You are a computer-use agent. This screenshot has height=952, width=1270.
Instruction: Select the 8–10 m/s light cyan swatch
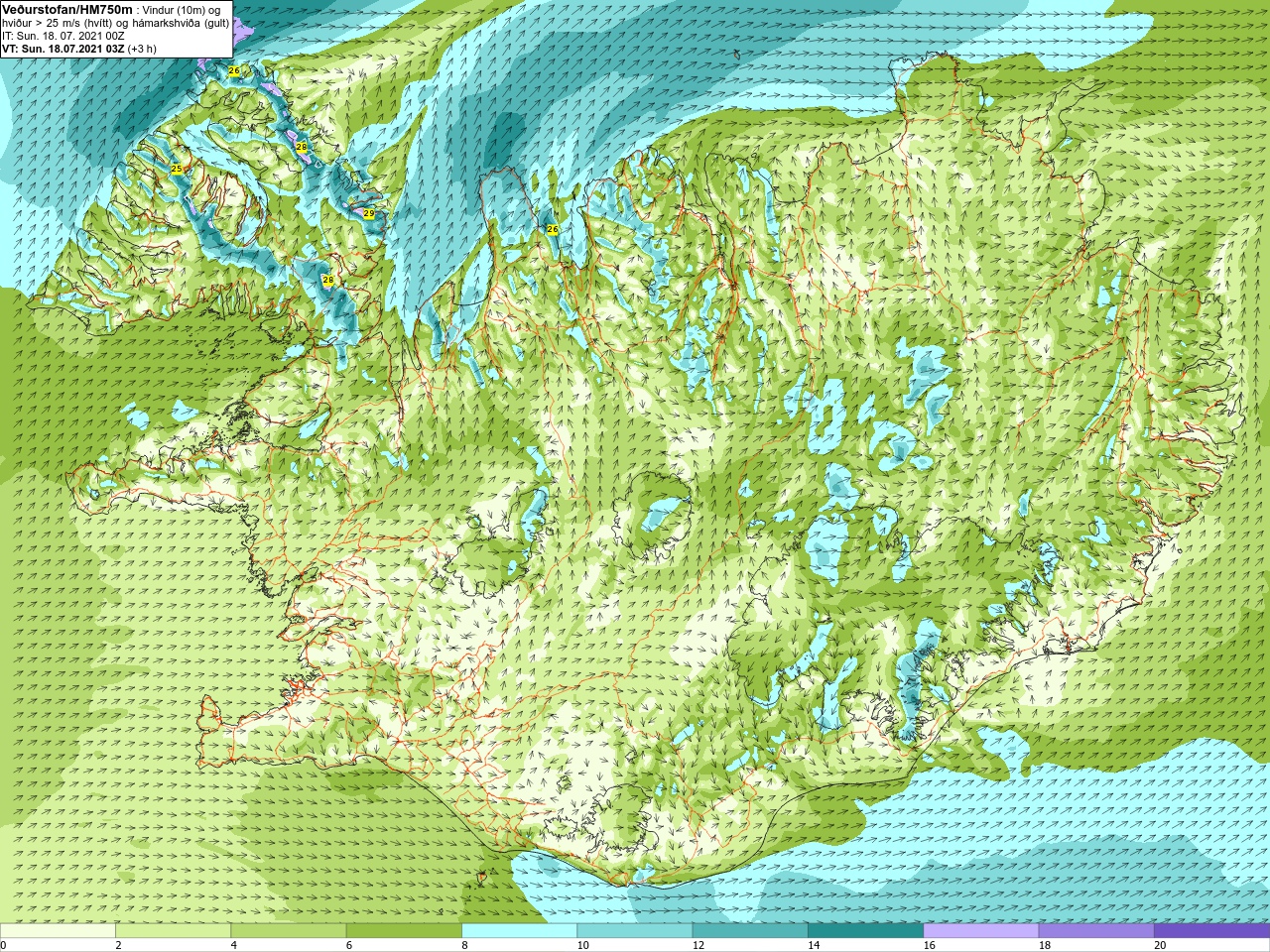[x=519, y=930]
